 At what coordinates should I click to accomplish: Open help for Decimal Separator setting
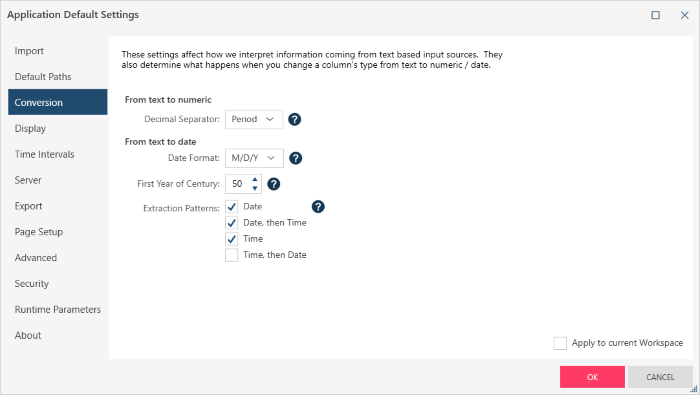point(294,119)
